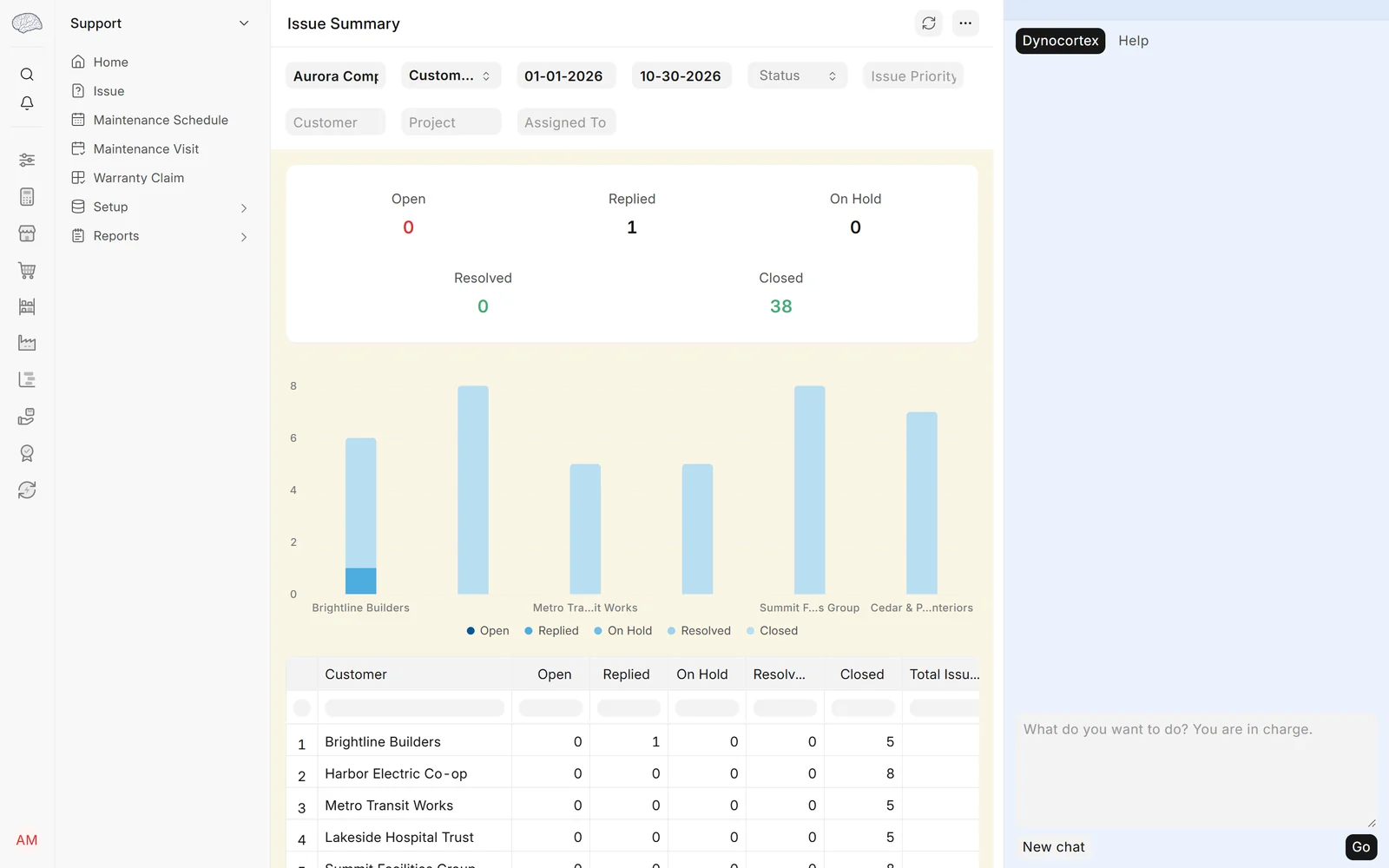Viewport: 1389px width, 868px height.
Task: Refresh the Issue Summary report
Action: tap(929, 23)
